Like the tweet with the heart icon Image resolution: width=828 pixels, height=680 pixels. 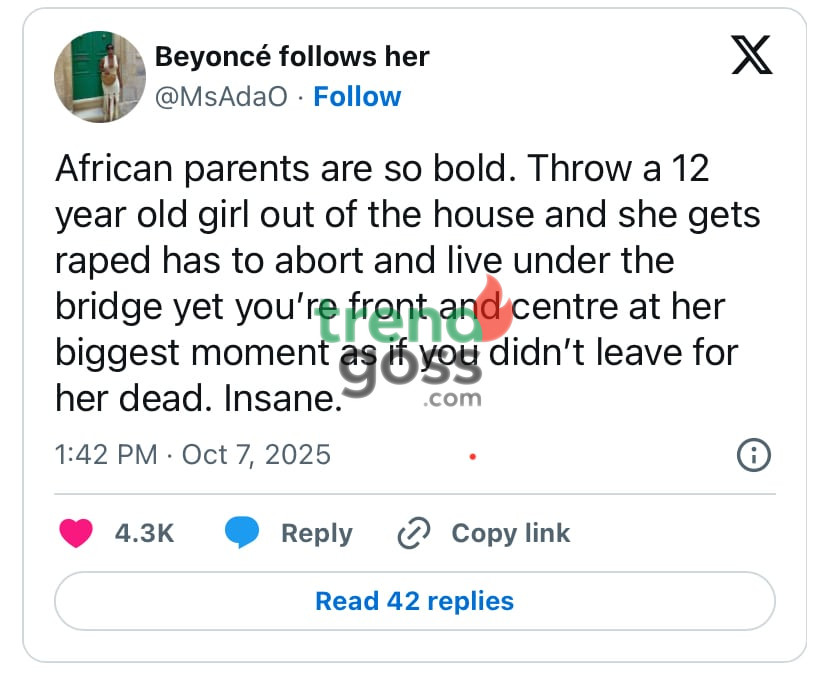(76, 533)
